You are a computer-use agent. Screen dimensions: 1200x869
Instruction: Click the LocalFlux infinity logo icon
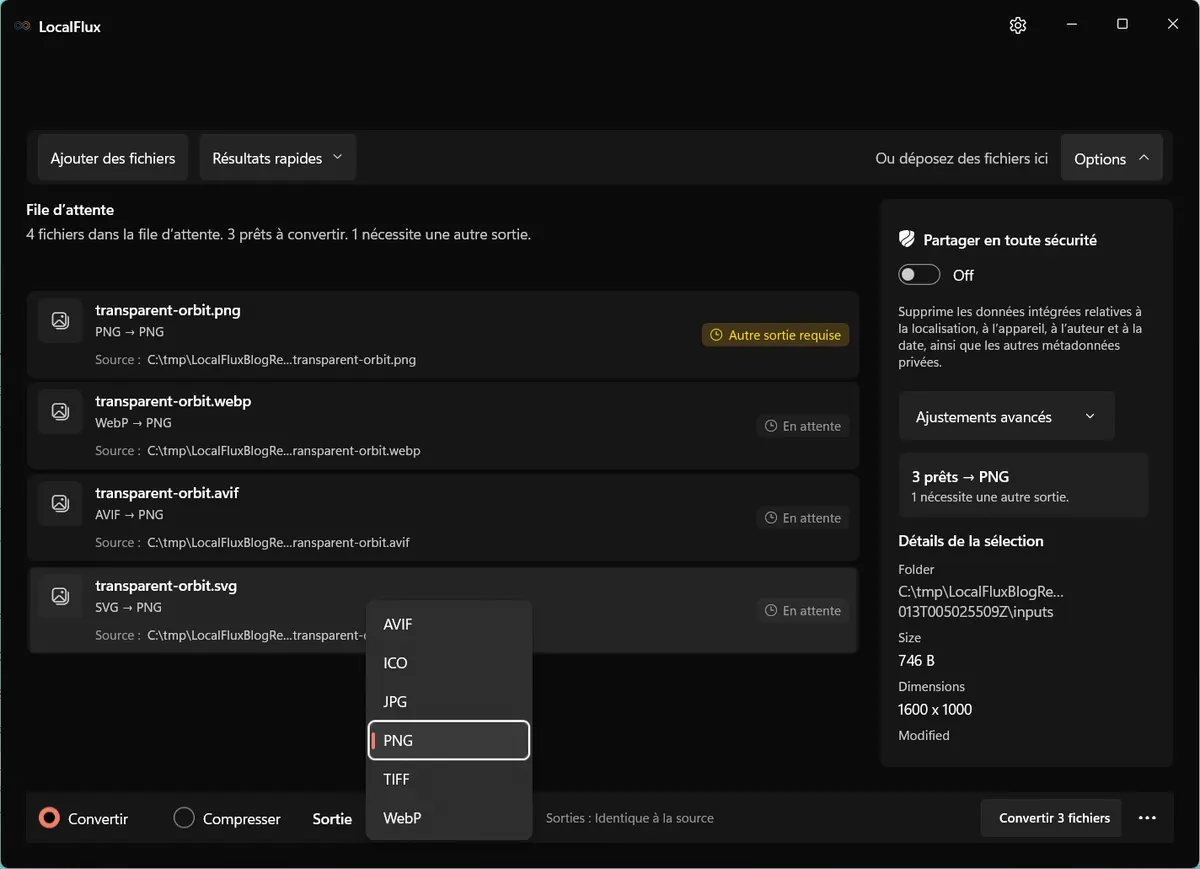point(22,26)
